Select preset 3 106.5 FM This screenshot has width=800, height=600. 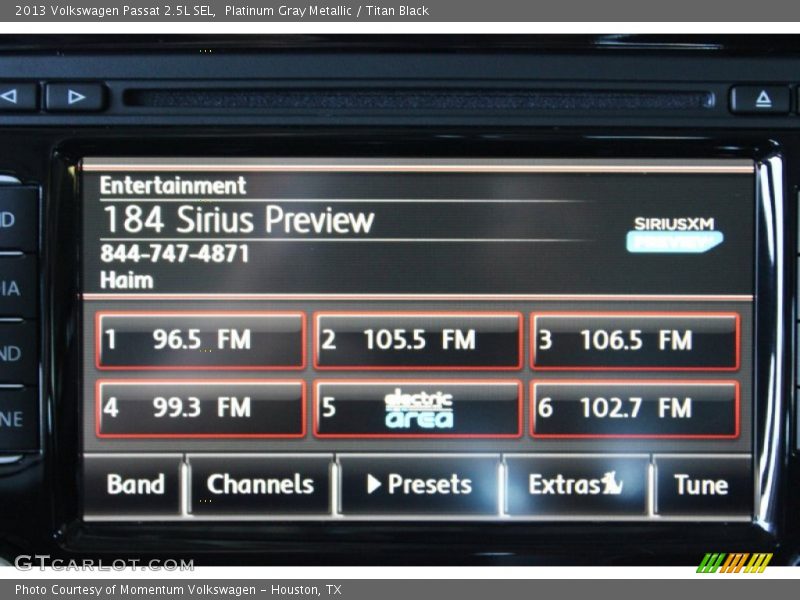(x=635, y=340)
